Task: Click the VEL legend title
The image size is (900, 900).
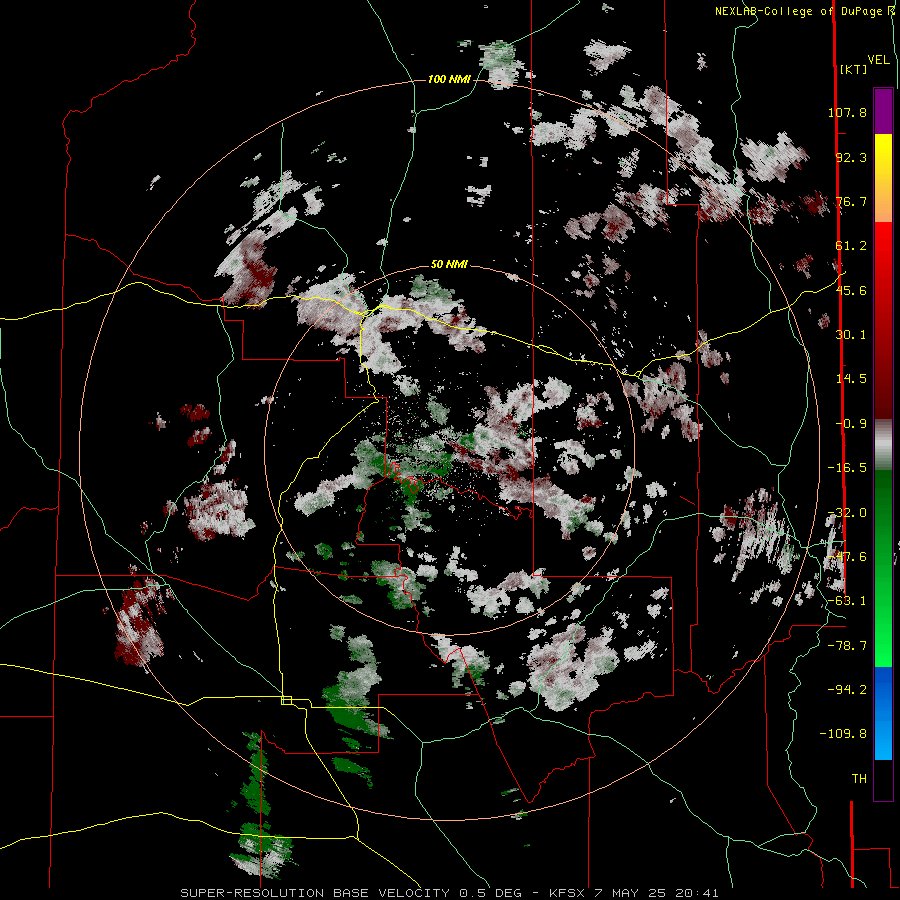Action: pyautogui.click(x=878, y=60)
